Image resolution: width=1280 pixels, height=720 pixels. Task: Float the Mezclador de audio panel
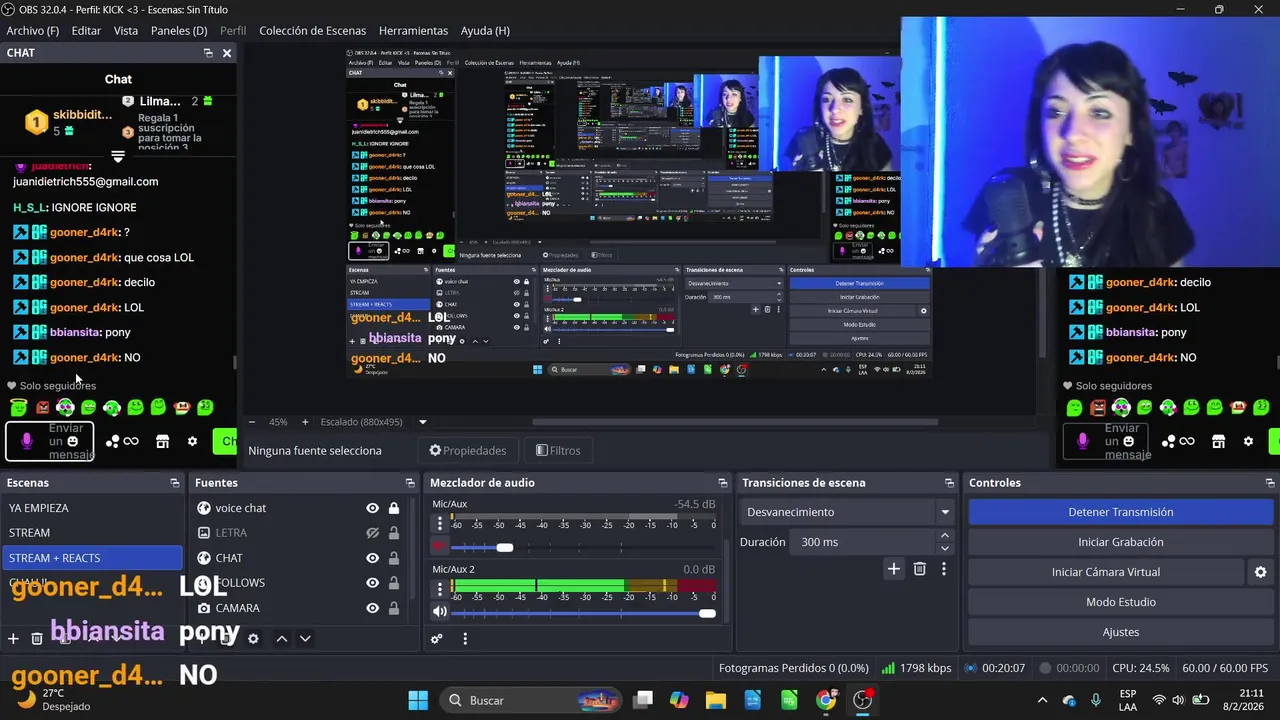[723, 483]
